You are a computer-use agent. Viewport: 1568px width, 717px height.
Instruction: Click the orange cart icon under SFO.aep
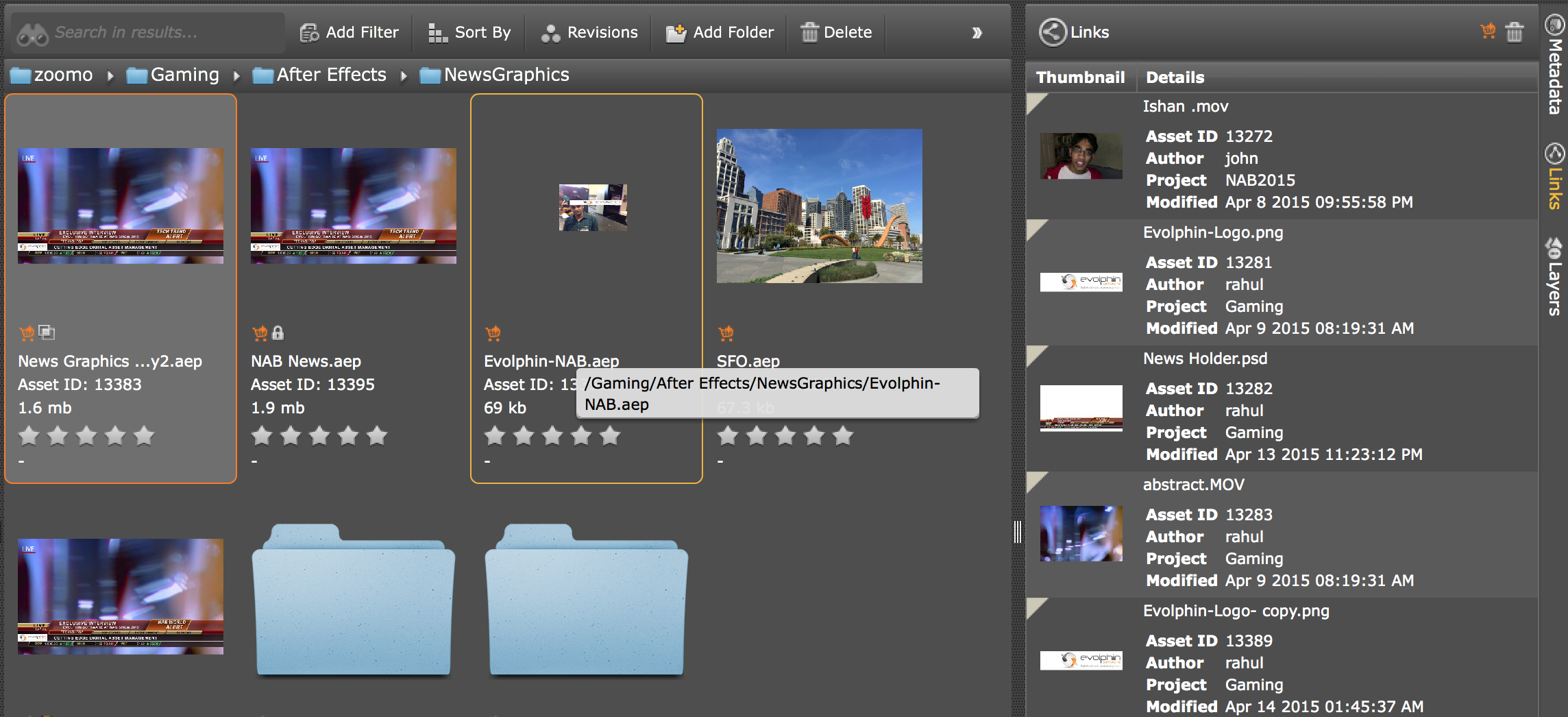pos(726,333)
